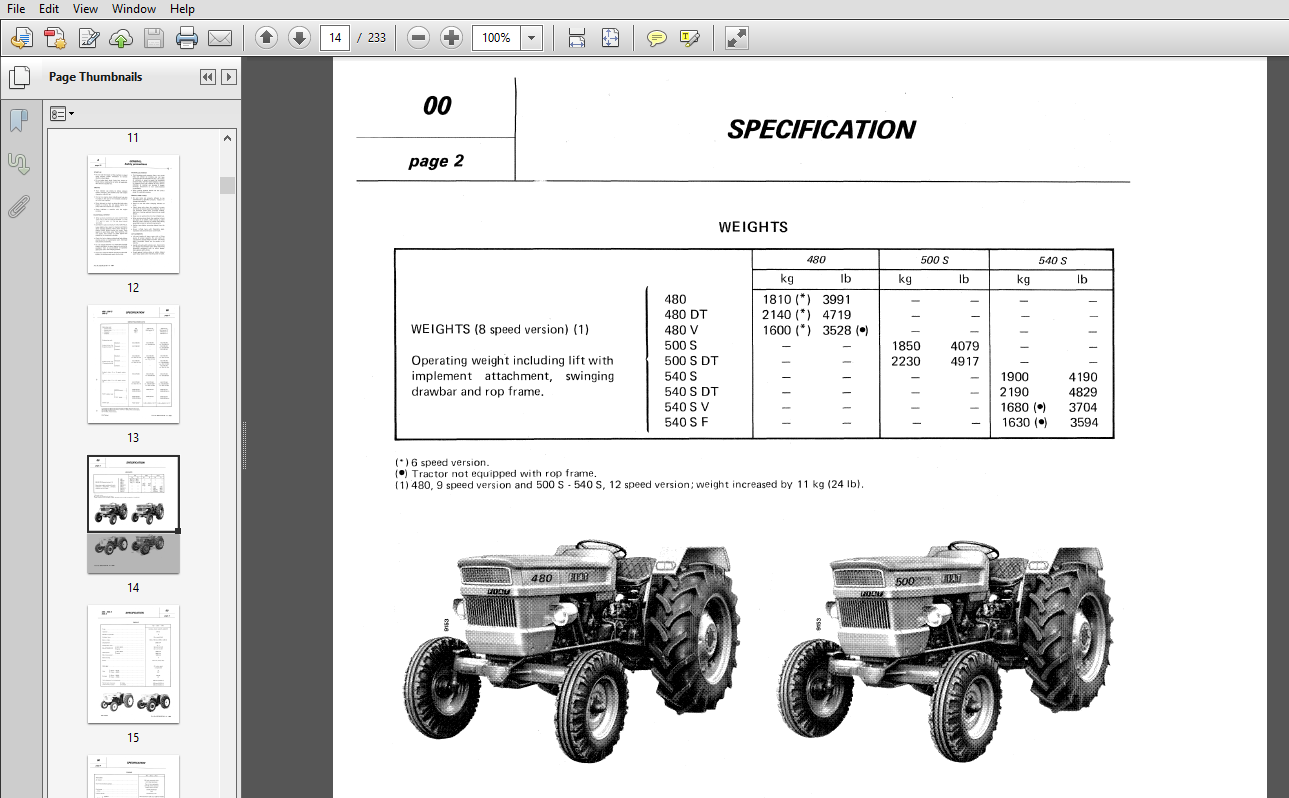The height and width of the screenshot is (798, 1289).
Task: Click the Open file toolbar icon
Action: [21, 39]
